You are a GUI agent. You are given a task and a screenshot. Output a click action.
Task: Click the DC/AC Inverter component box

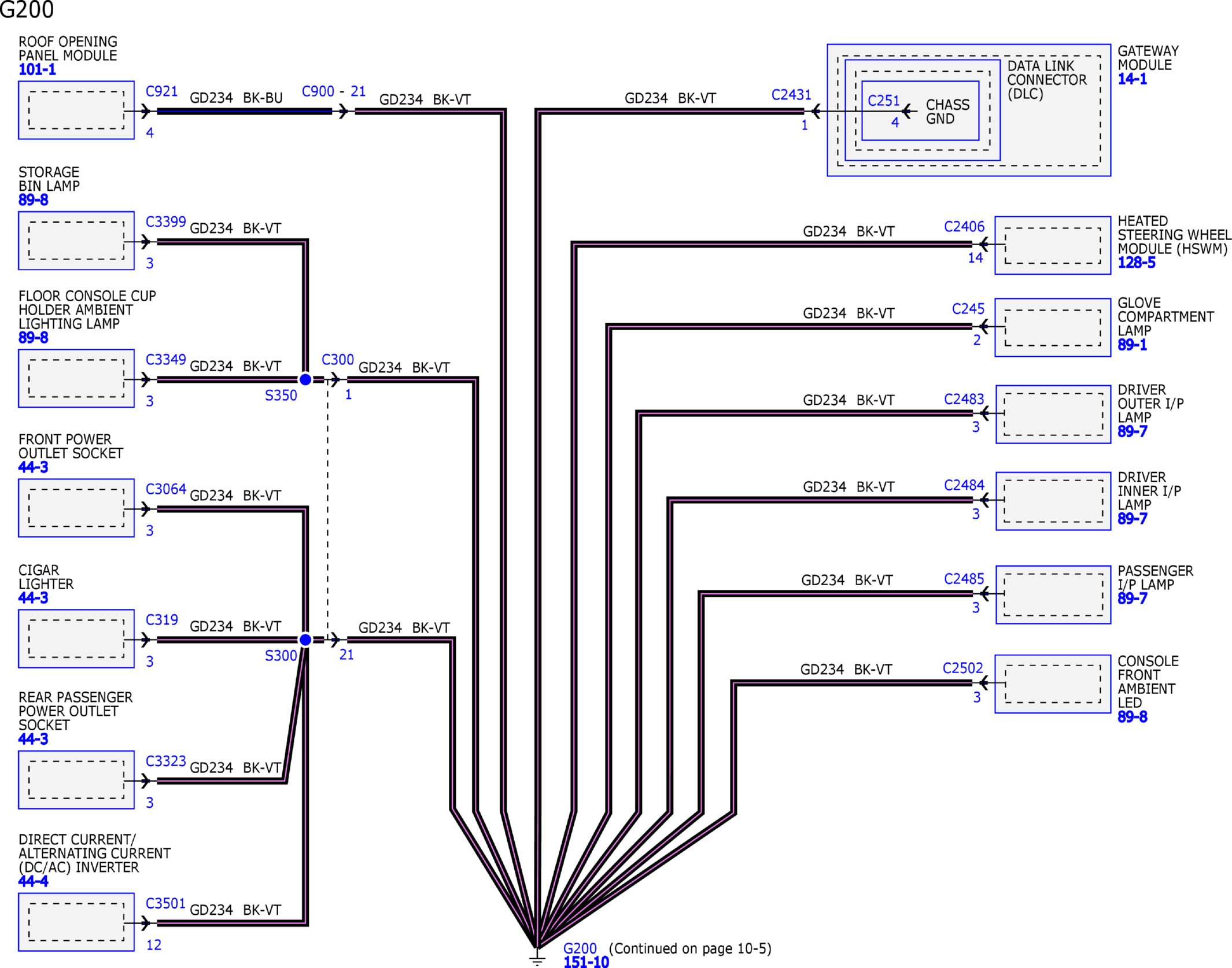pyautogui.click(x=76, y=922)
